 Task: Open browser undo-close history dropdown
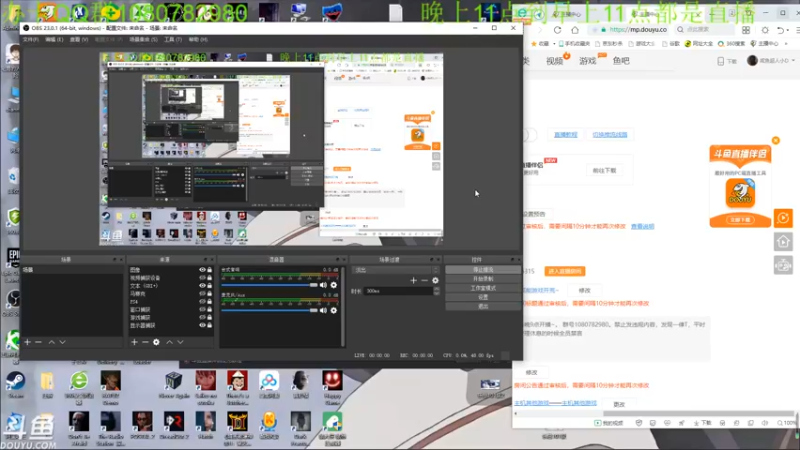(788, 30)
